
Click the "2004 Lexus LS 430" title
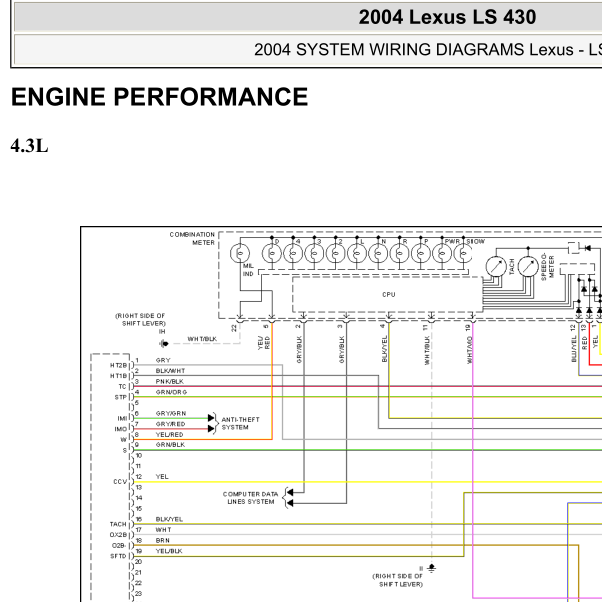point(447,17)
